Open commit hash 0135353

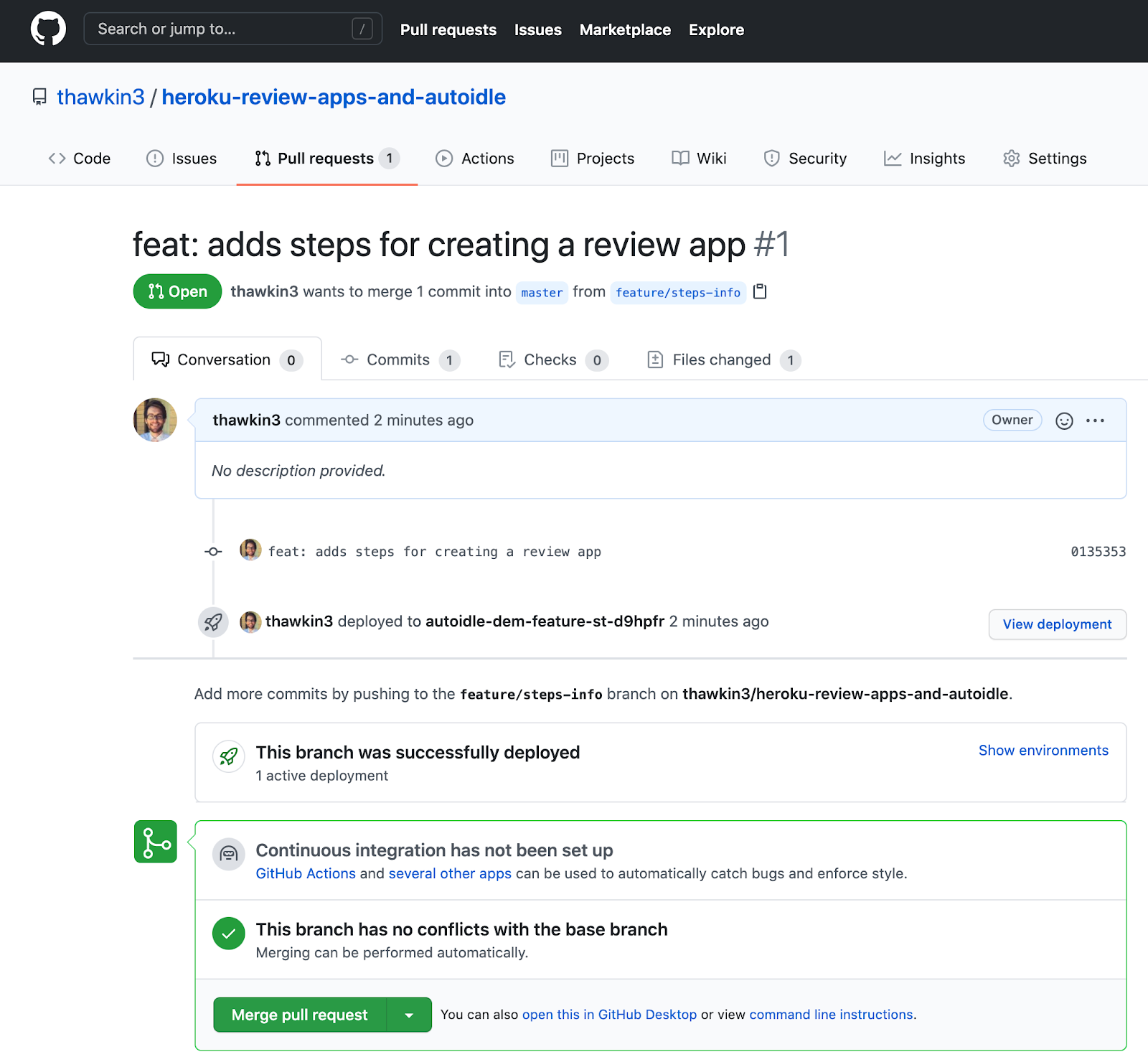pyautogui.click(x=1098, y=551)
